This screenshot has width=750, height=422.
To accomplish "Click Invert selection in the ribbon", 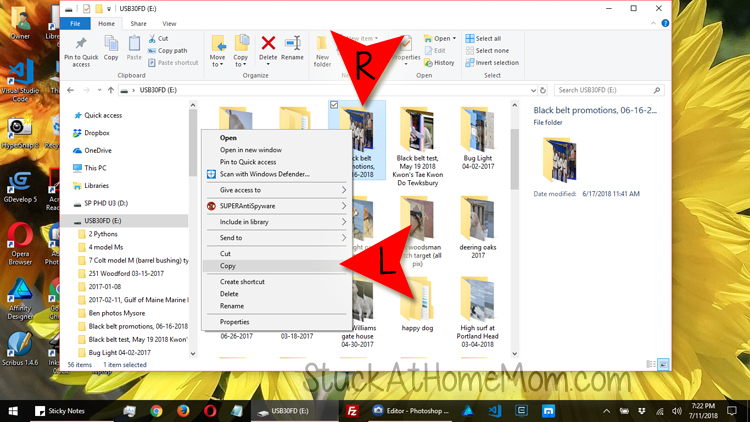I will click(x=492, y=63).
